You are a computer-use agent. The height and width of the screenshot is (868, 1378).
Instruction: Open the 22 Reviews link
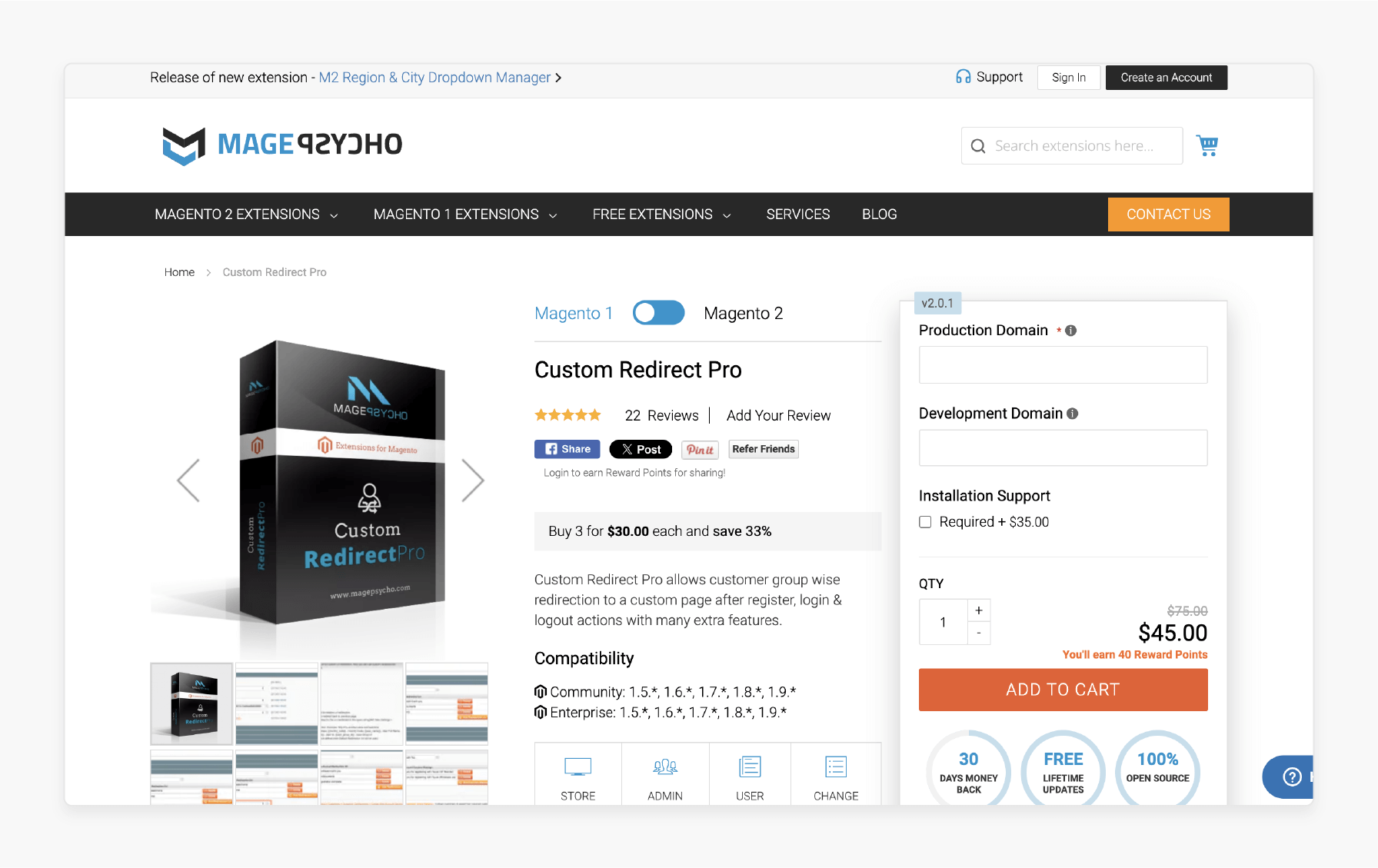tap(661, 415)
